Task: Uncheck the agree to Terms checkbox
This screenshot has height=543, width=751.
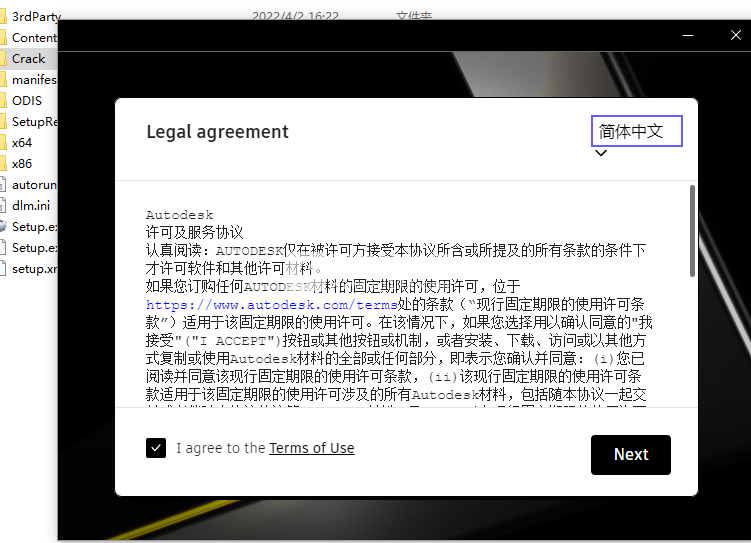Action: pyautogui.click(x=156, y=448)
